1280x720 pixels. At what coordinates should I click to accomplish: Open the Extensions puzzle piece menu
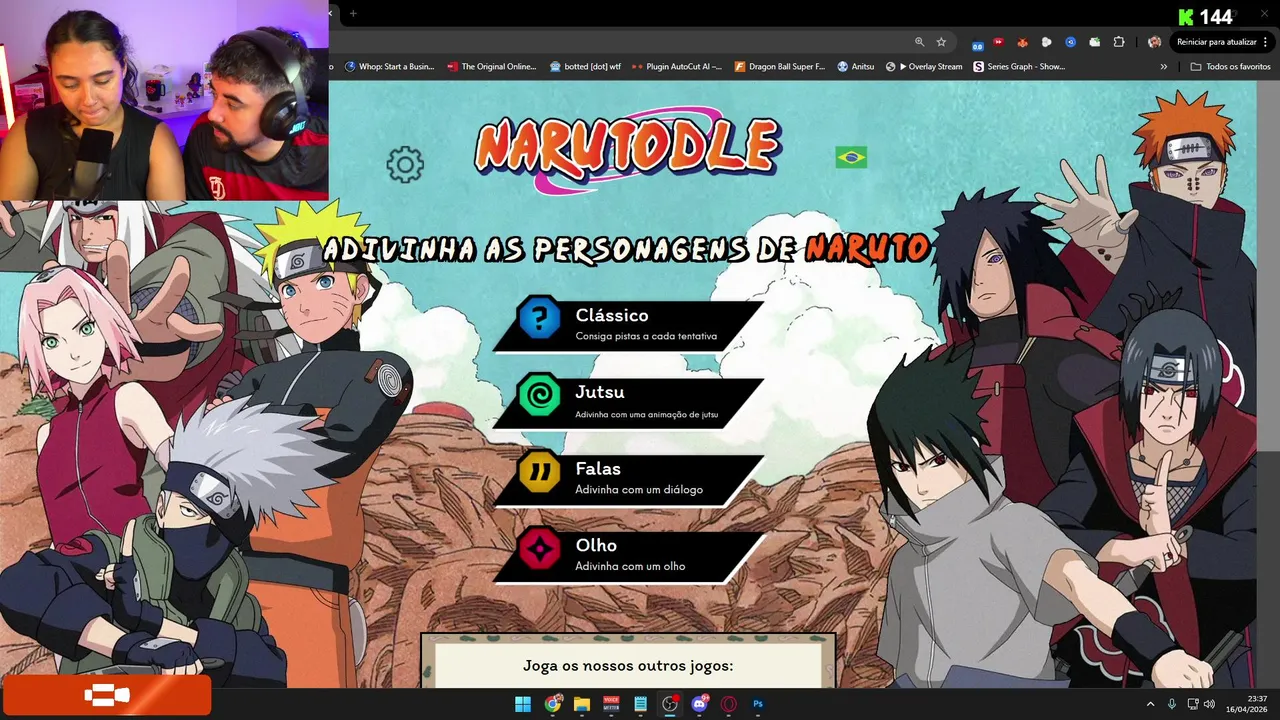point(1119,42)
